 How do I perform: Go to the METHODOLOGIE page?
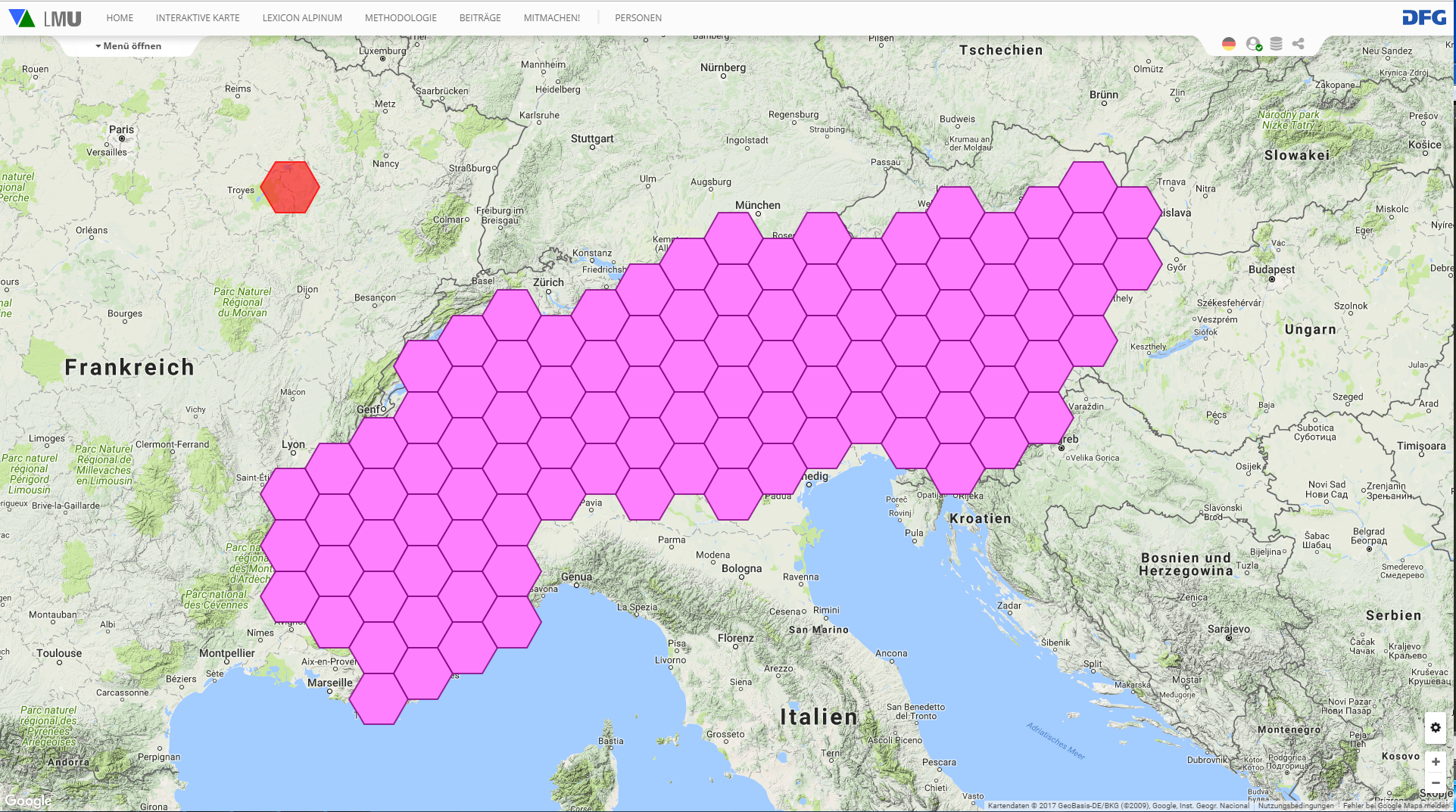[401, 18]
